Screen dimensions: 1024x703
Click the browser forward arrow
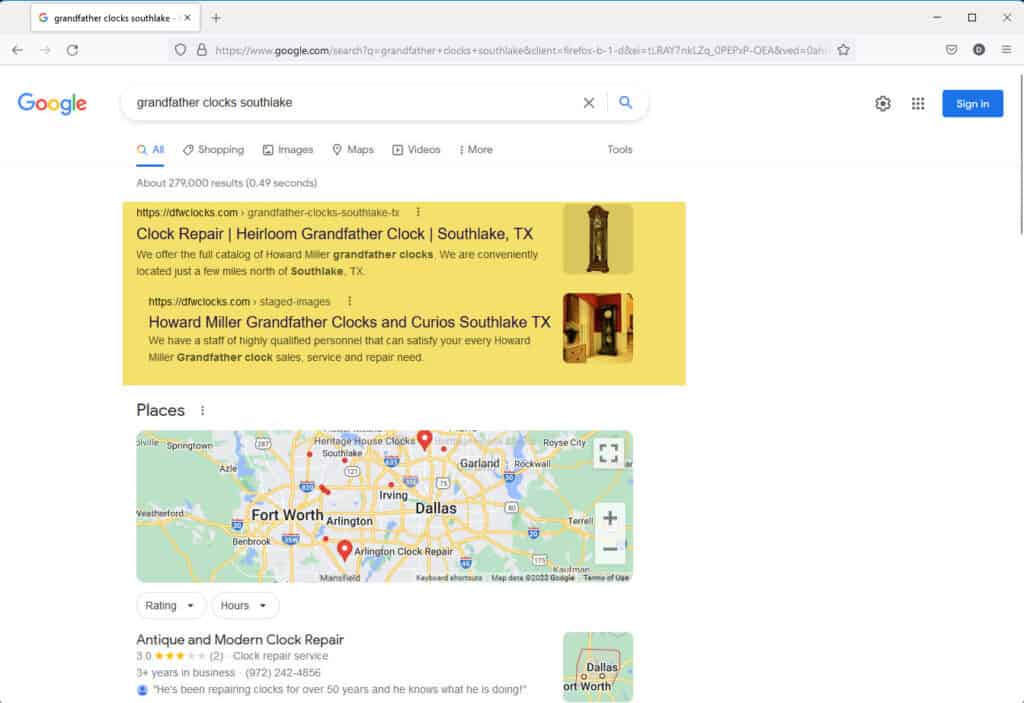pyautogui.click(x=45, y=50)
